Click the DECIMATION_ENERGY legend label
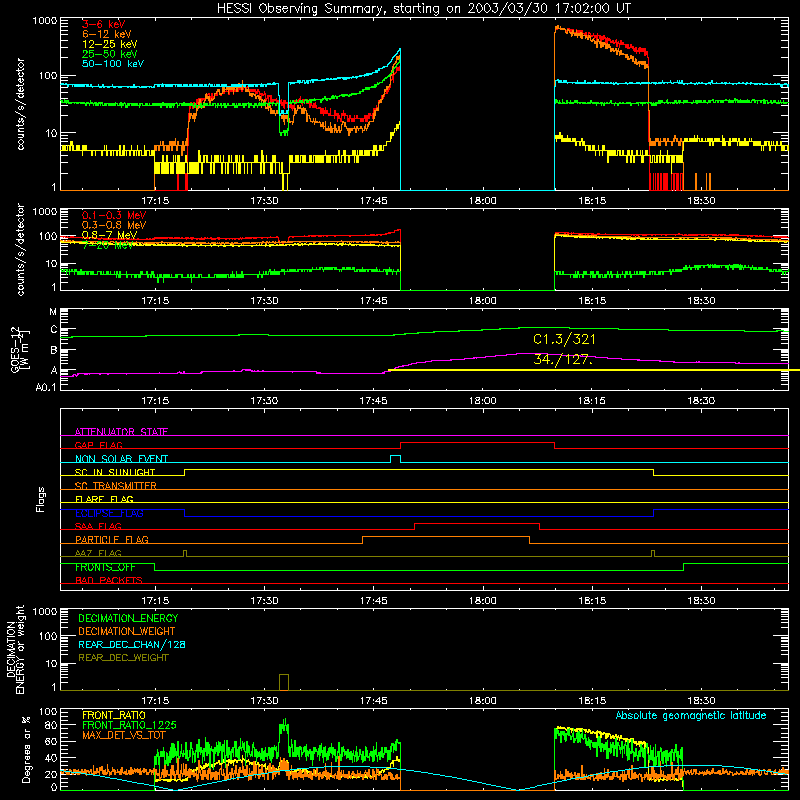The height and width of the screenshot is (800, 800). [x=128, y=618]
